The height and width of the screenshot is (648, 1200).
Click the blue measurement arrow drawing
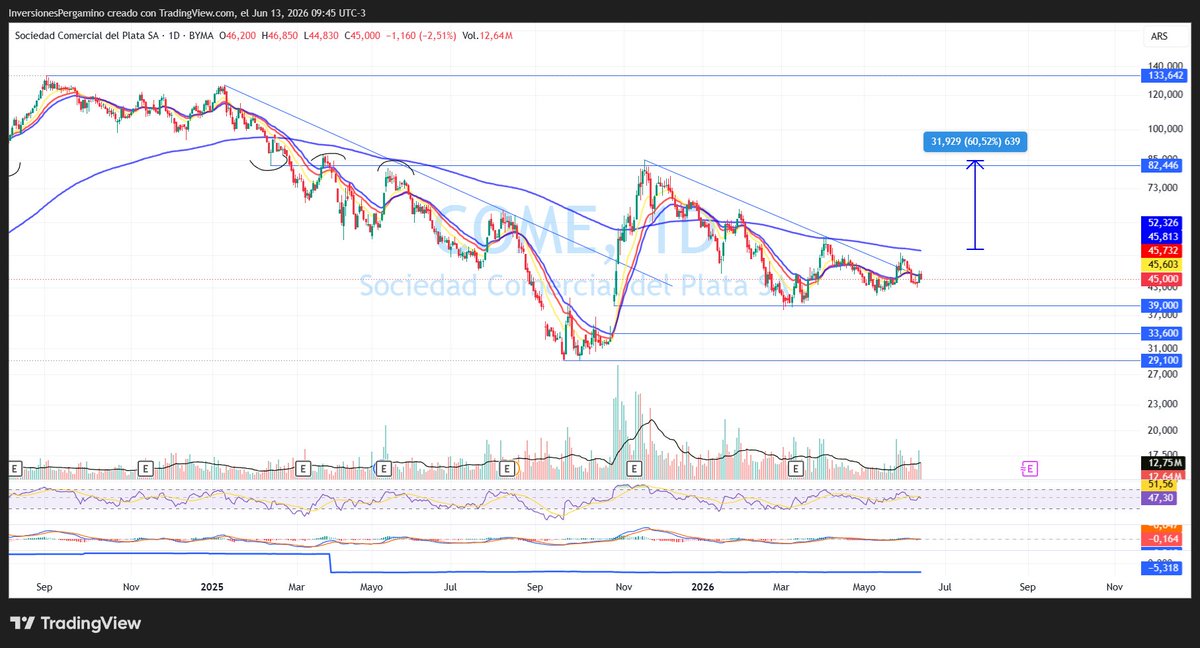(x=976, y=205)
